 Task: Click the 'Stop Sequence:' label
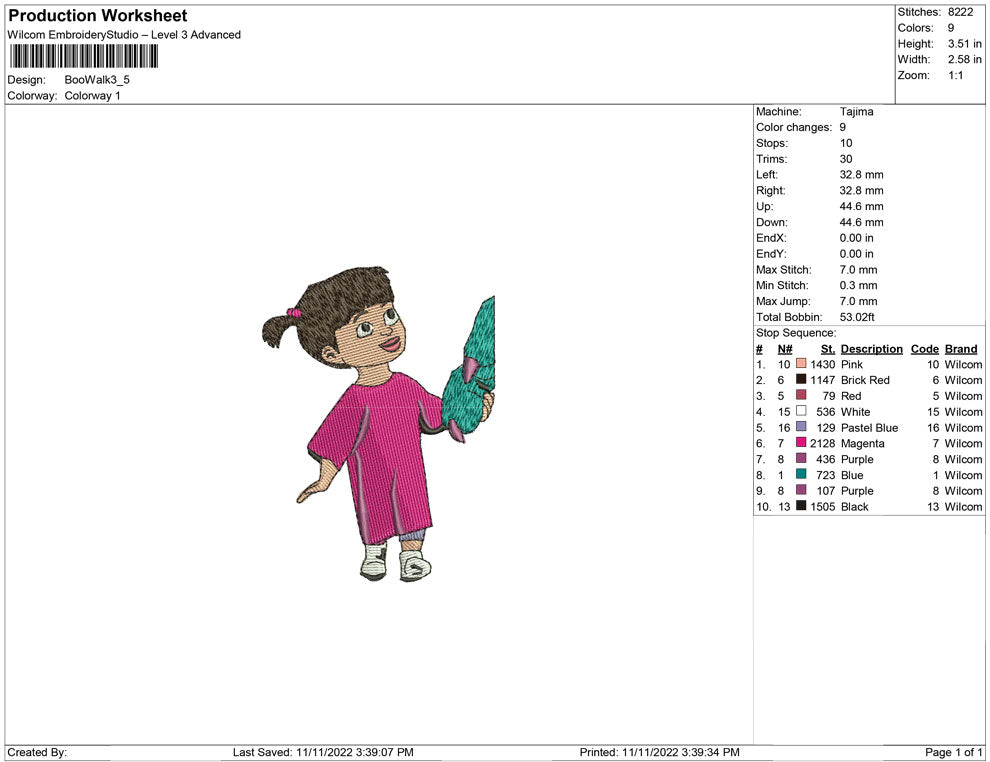796,333
